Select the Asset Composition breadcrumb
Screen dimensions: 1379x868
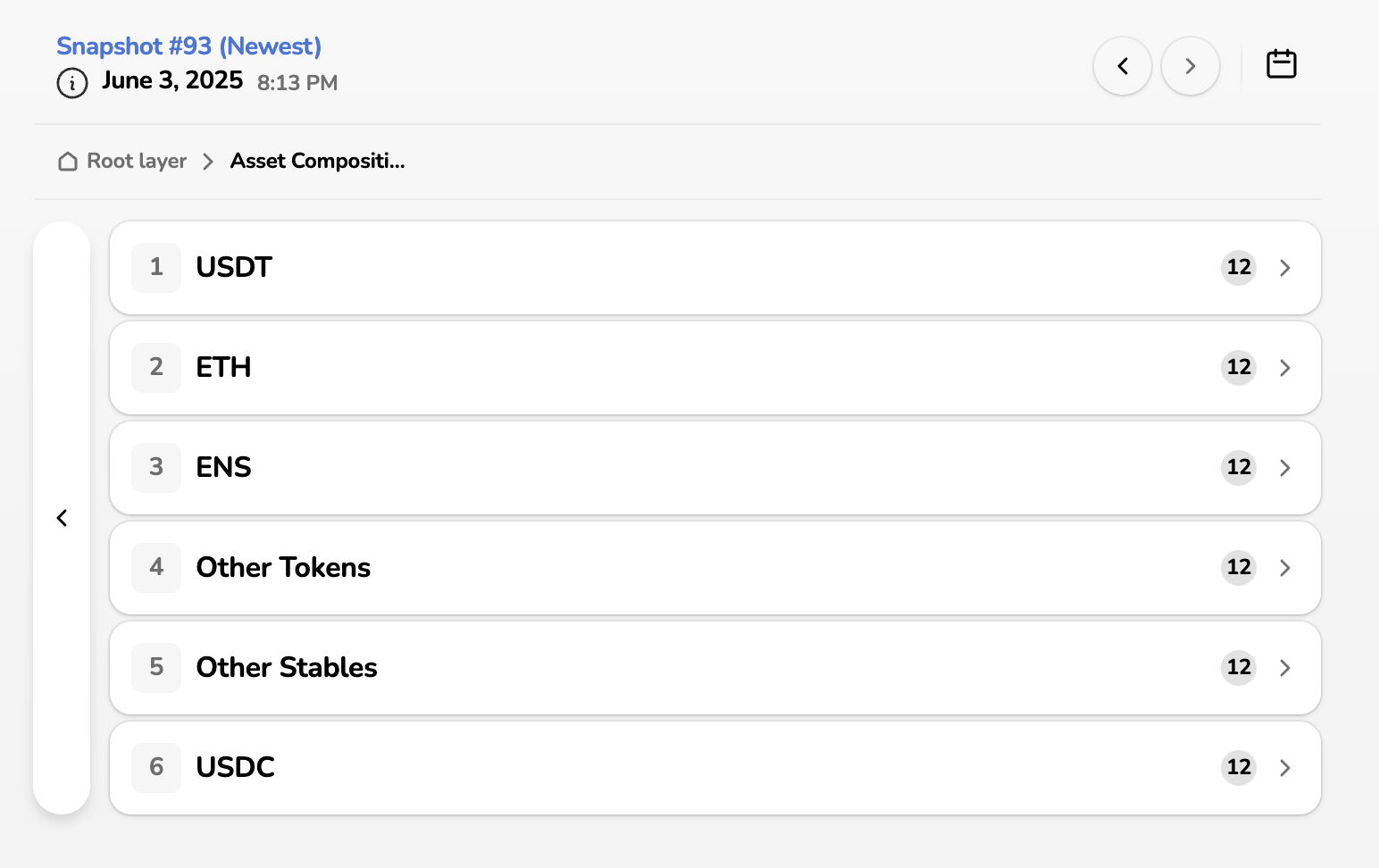pos(317,162)
